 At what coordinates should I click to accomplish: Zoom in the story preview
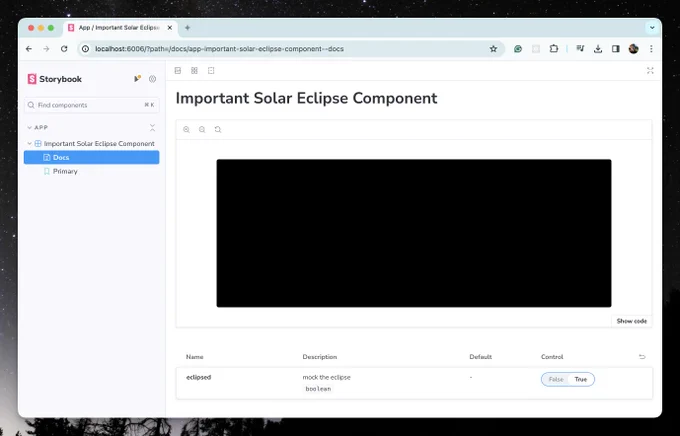coord(186,129)
